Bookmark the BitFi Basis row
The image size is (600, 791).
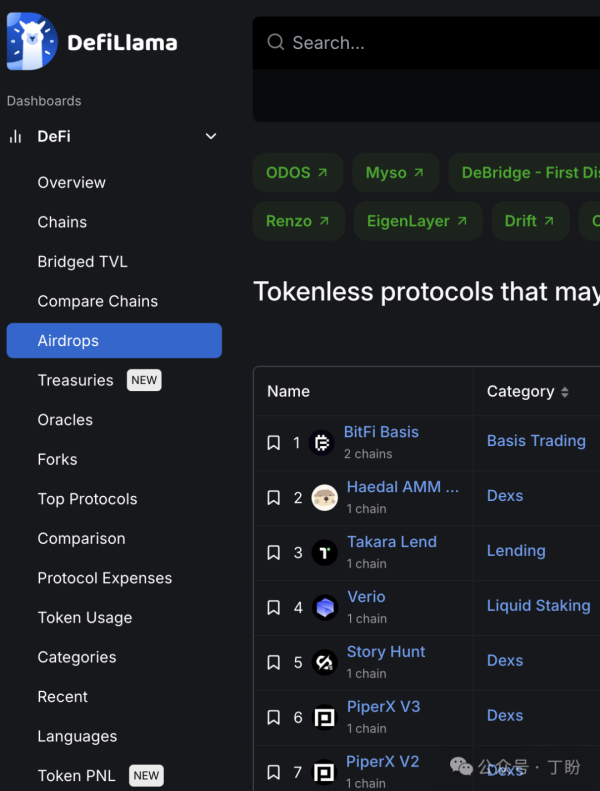click(x=273, y=443)
